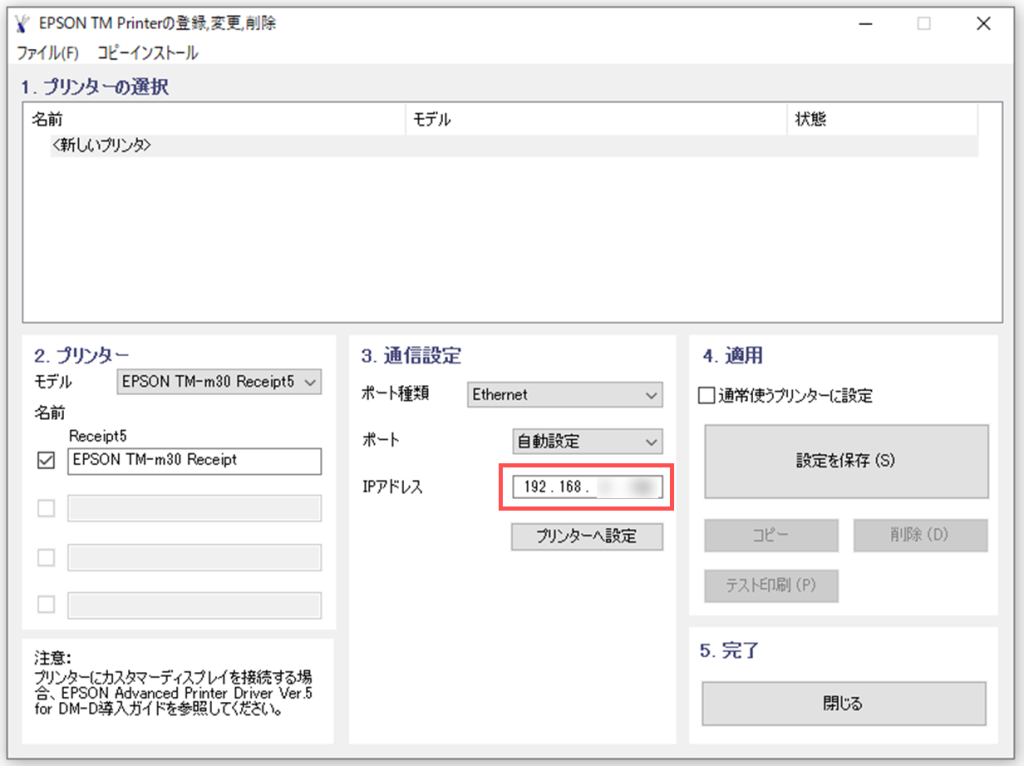Enable 通常使うプリンターに設定 checkbox

pyautogui.click(x=707, y=396)
